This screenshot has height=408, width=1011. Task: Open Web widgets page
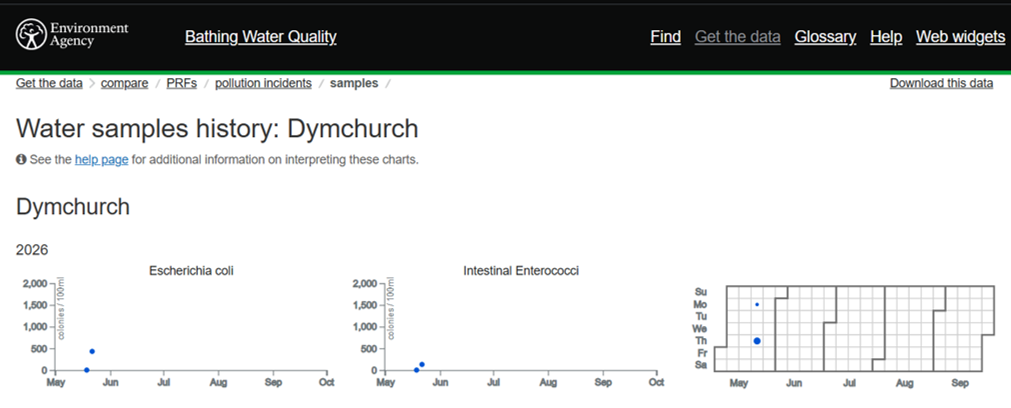click(x=960, y=37)
